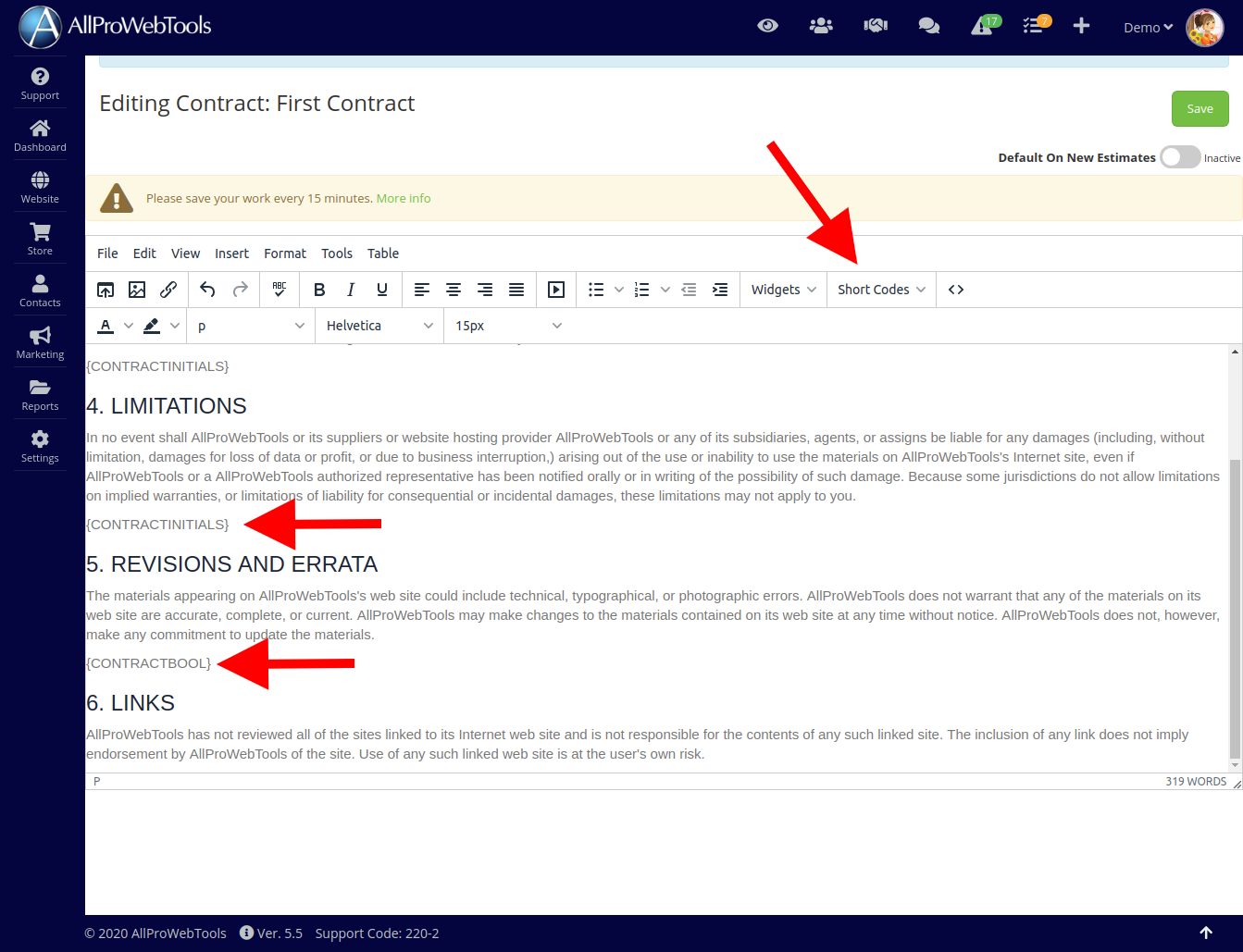Open the paragraph format dropdown
This screenshot has width=1243, height=952.
coord(250,326)
